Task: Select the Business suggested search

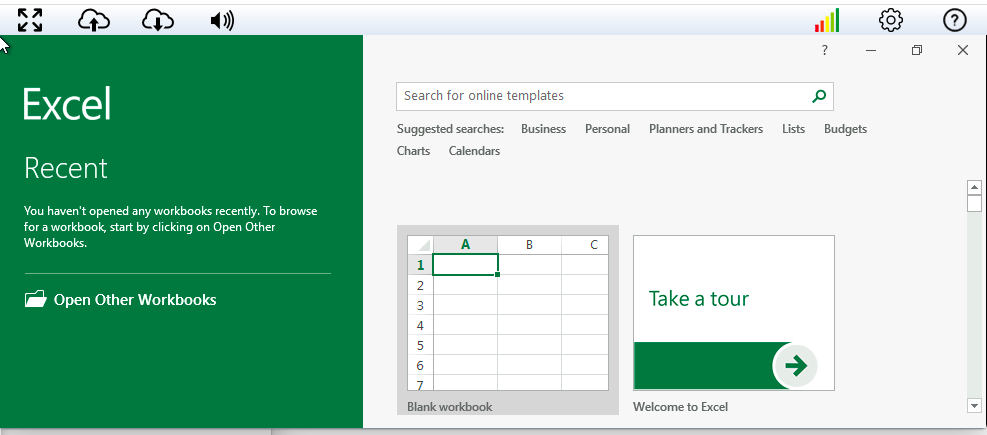Action: click(x=543, y=129)
